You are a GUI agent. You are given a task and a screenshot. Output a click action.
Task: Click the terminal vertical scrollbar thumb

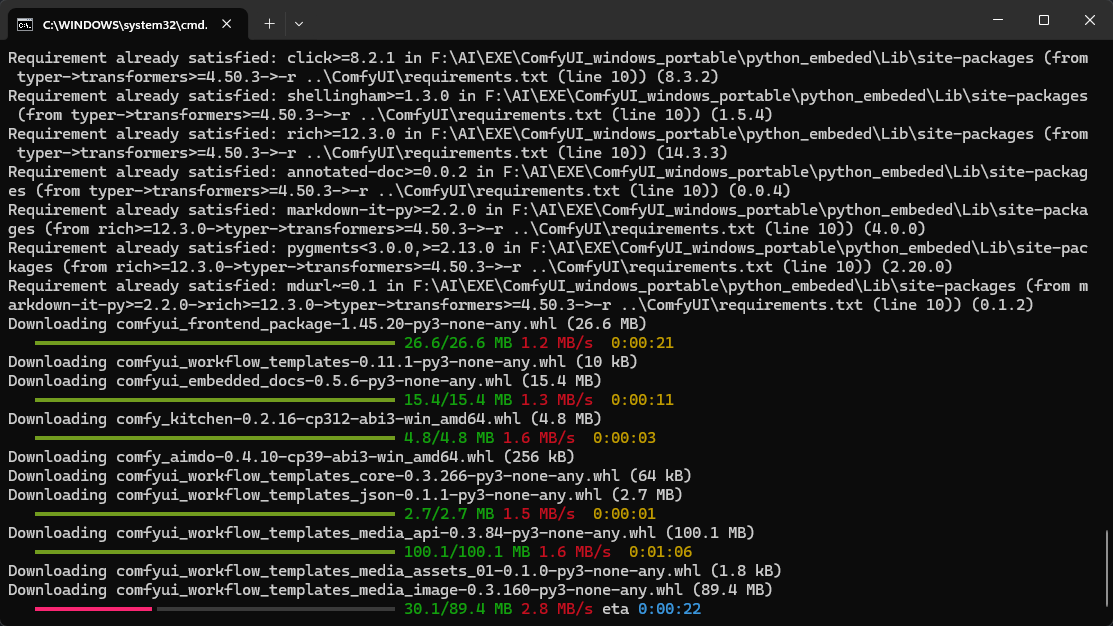point(1107,570)
